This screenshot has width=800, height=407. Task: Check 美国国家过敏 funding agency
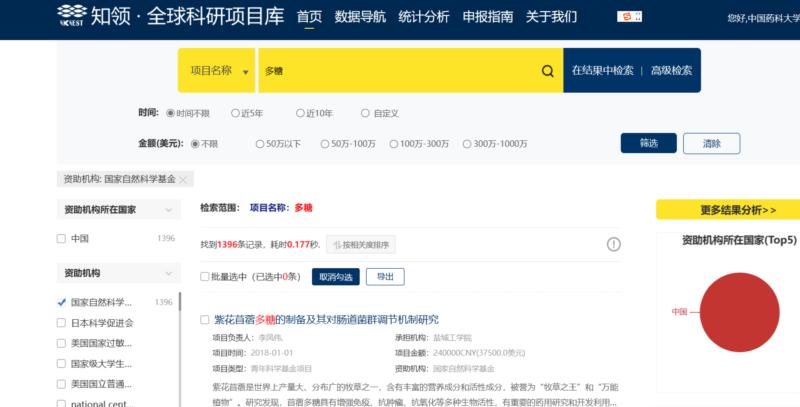pos(61,343)
